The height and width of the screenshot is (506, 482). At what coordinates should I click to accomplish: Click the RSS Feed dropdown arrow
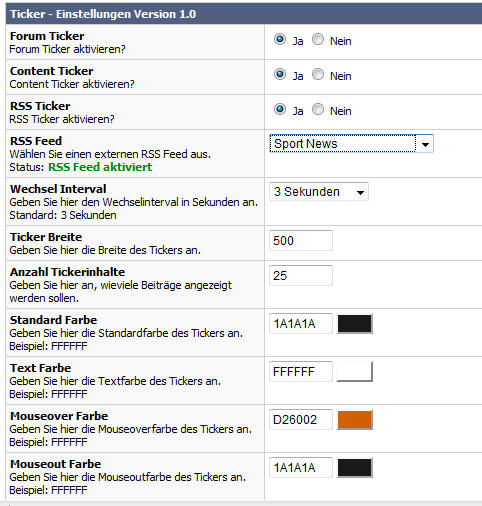425,144
